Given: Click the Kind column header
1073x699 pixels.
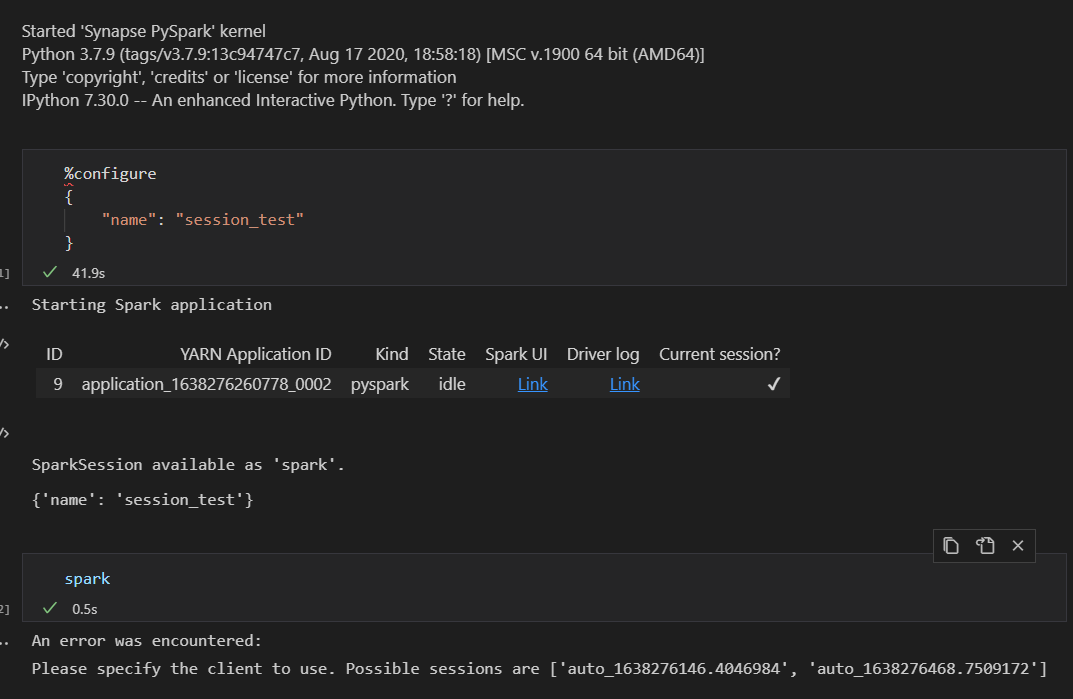Looking at the screenshot, I should (x=391, y=354).
